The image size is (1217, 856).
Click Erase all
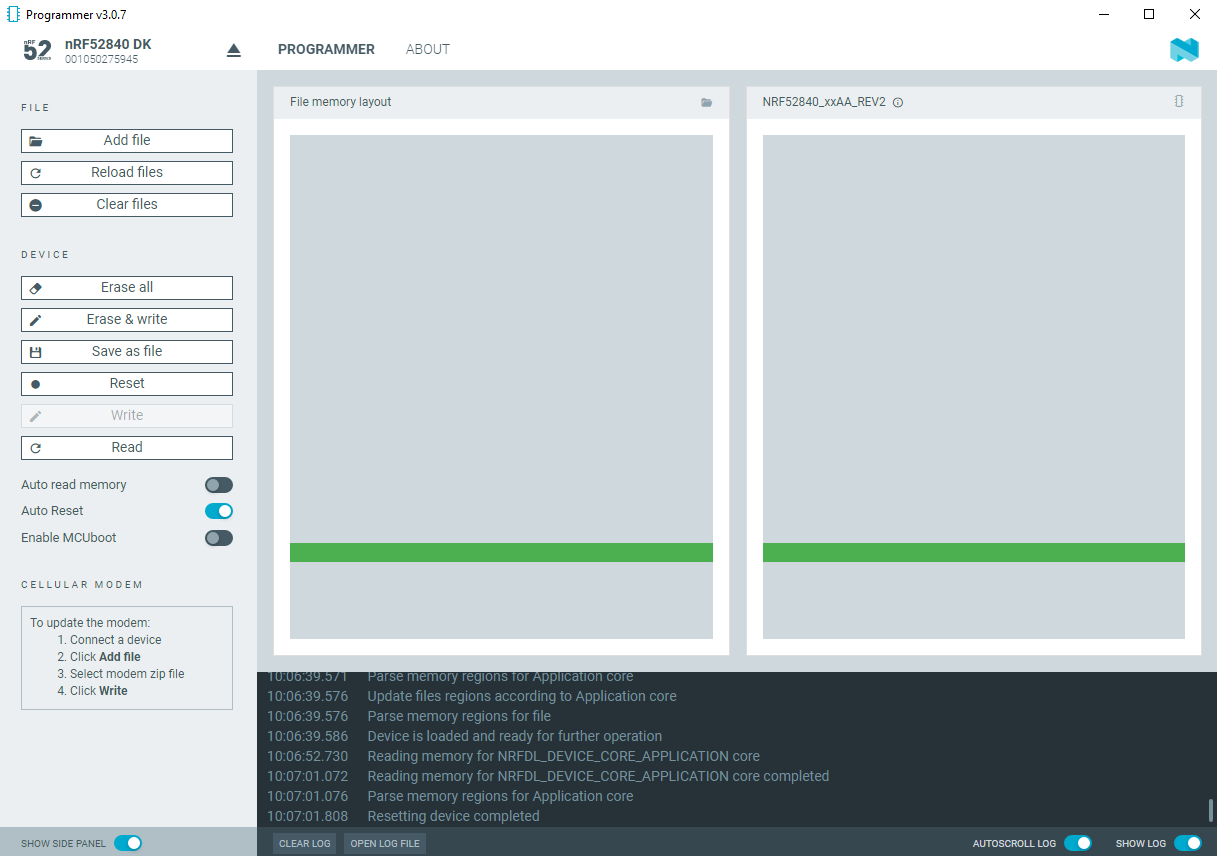pos(127,288)
